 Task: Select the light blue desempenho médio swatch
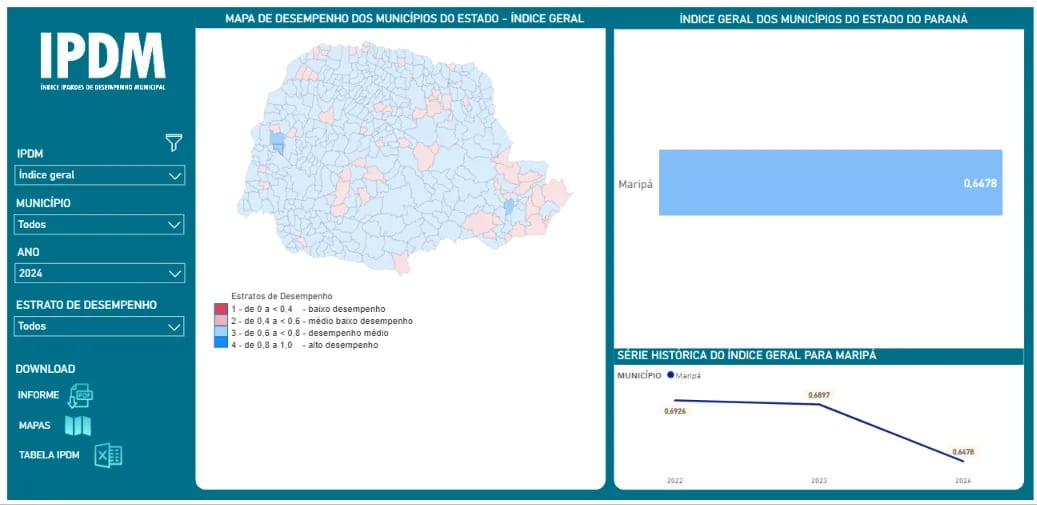pos(221,332)
